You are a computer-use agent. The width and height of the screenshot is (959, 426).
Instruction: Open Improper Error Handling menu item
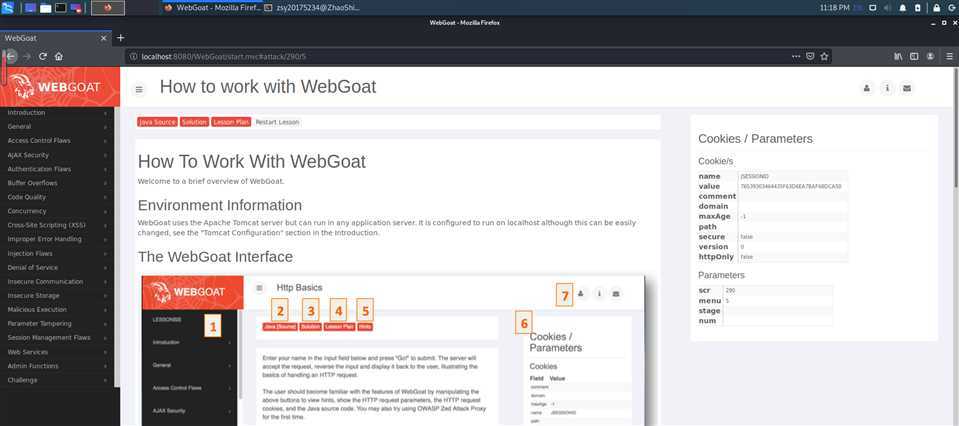point(57,239)
